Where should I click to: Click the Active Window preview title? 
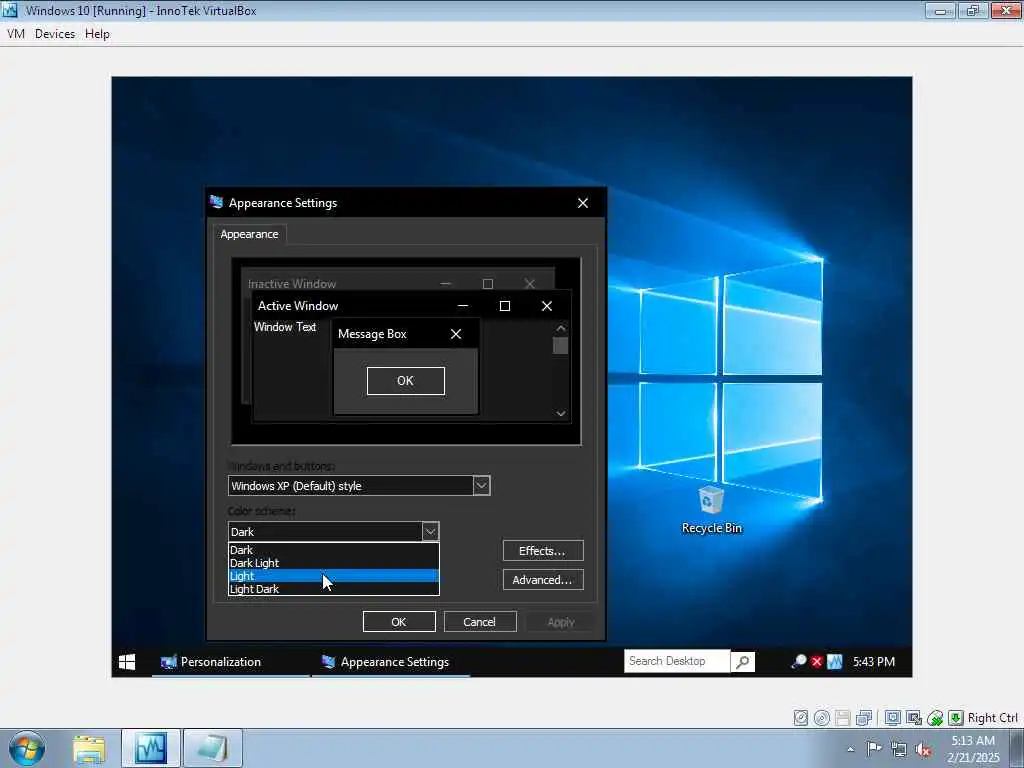click(298, 306)
